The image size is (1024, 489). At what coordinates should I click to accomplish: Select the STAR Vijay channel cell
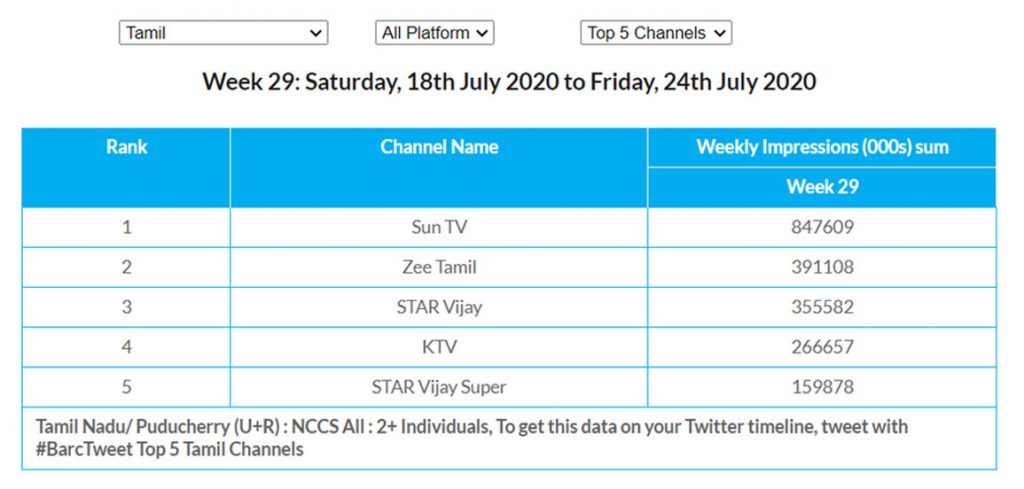pos(439,307)
